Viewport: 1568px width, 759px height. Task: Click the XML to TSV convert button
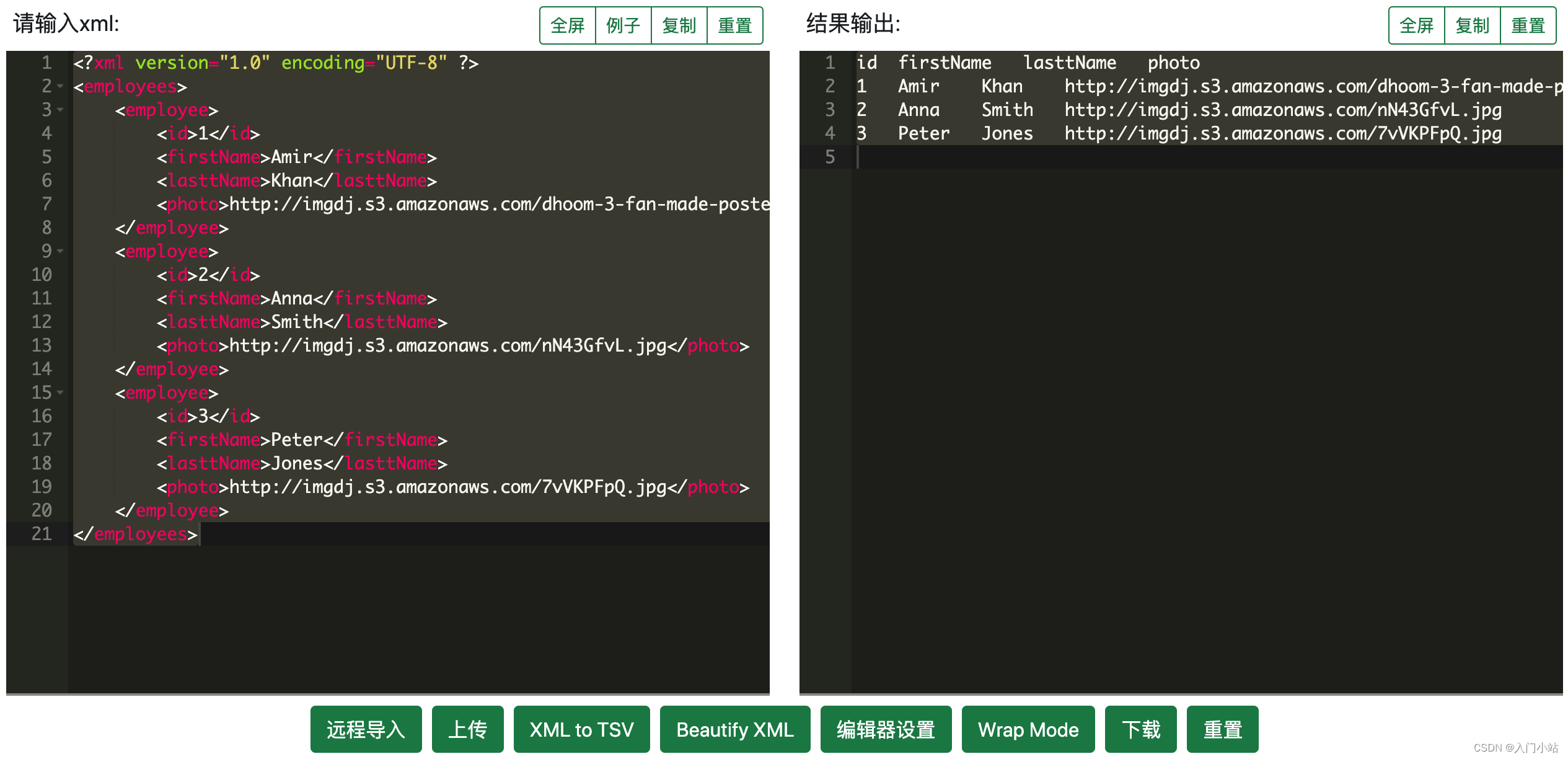click(x=581, y=729)
